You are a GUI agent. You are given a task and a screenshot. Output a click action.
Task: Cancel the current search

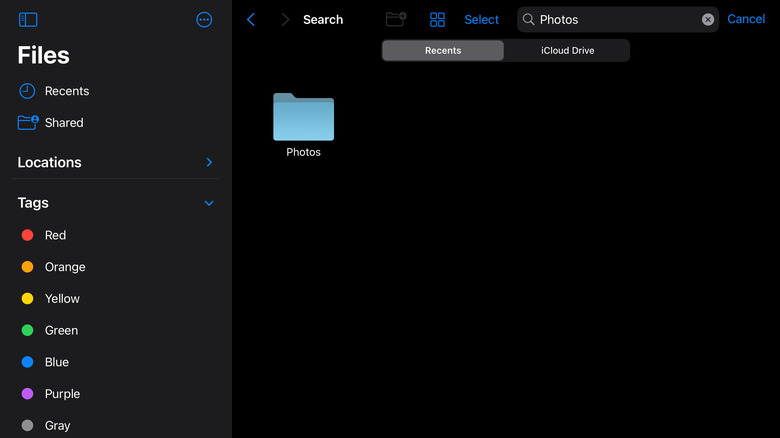[x=746, y=19]
